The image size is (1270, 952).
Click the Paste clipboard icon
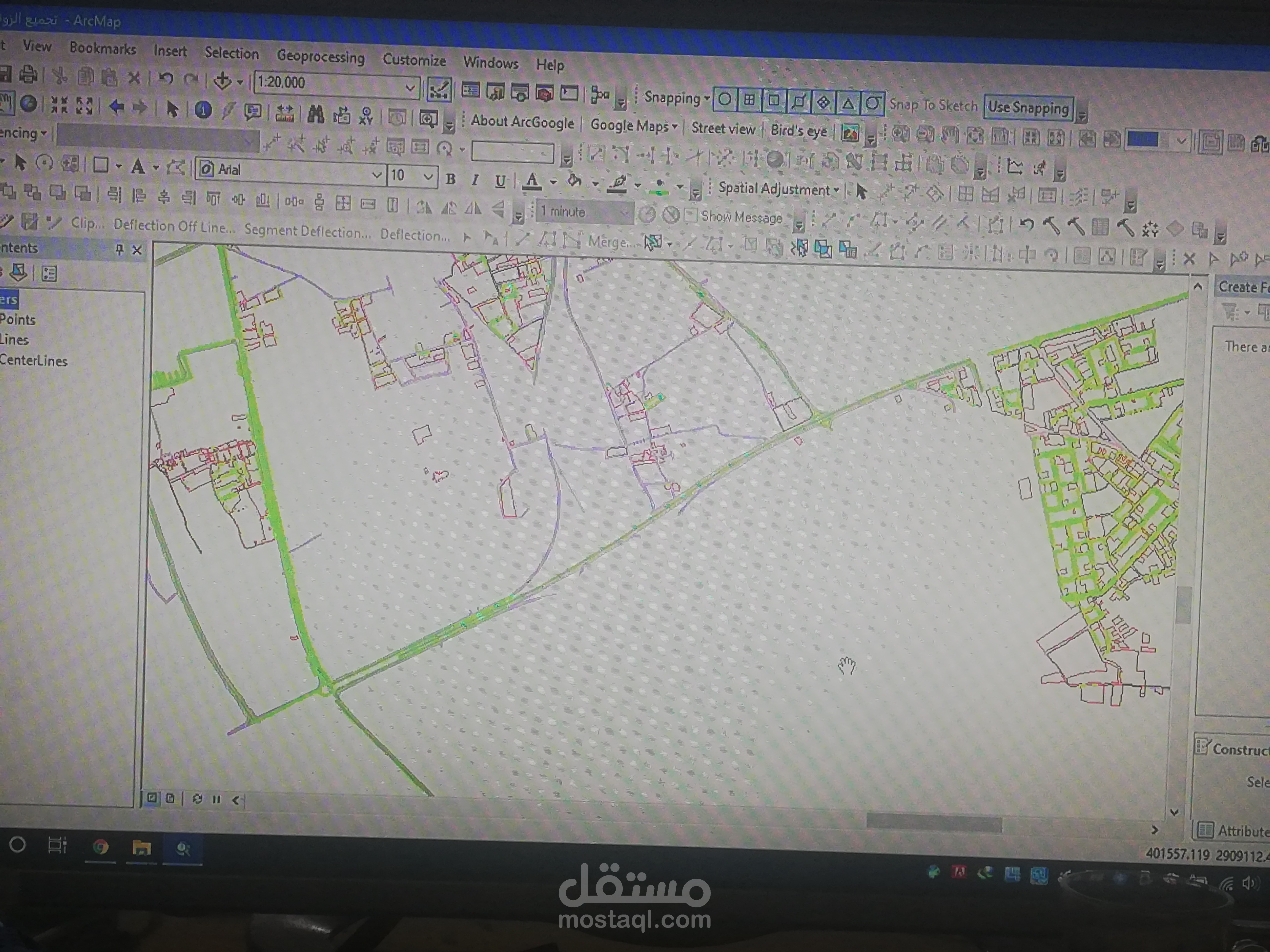tap(109, 77)
